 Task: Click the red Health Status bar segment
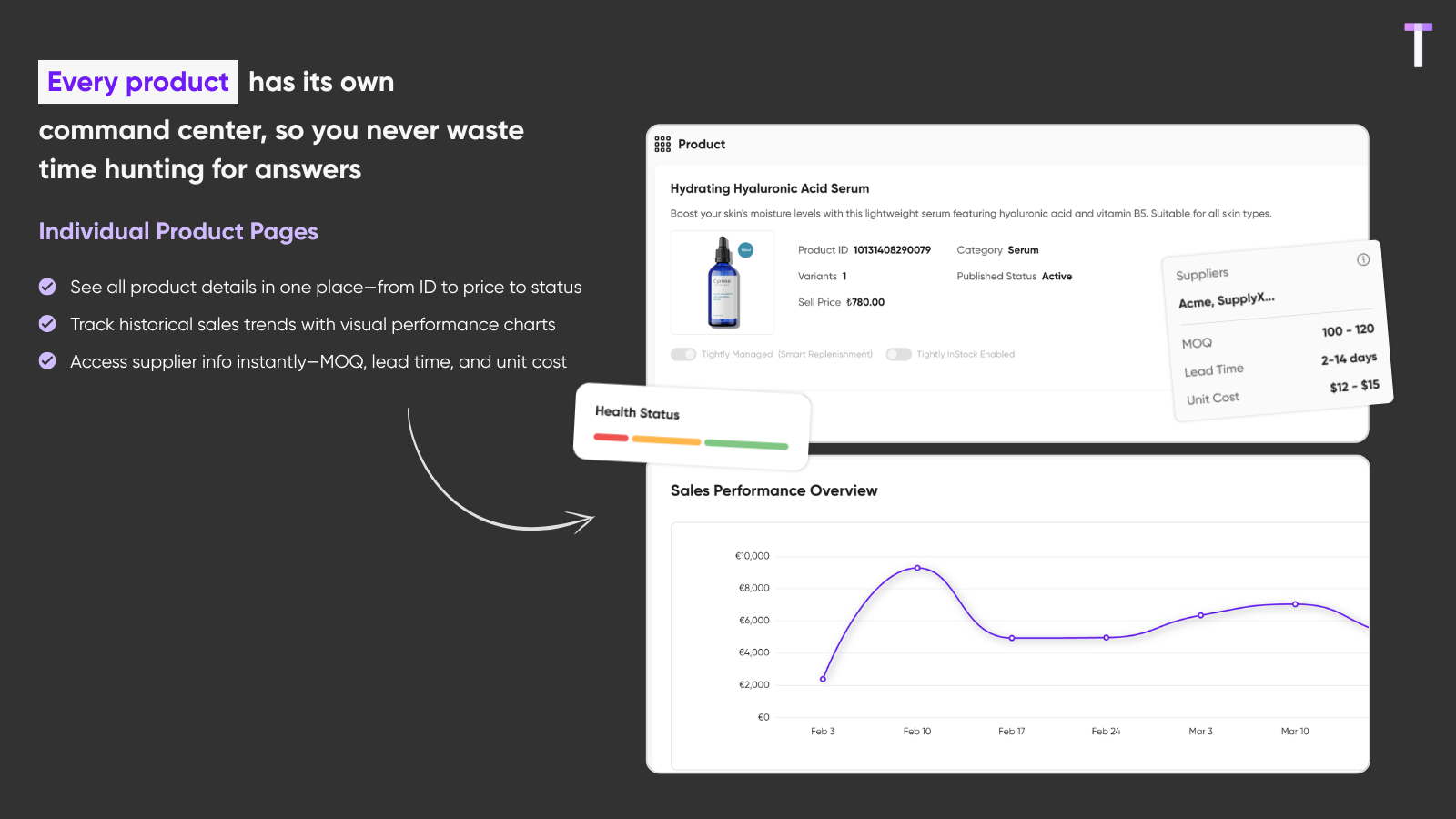click(612, 438)
